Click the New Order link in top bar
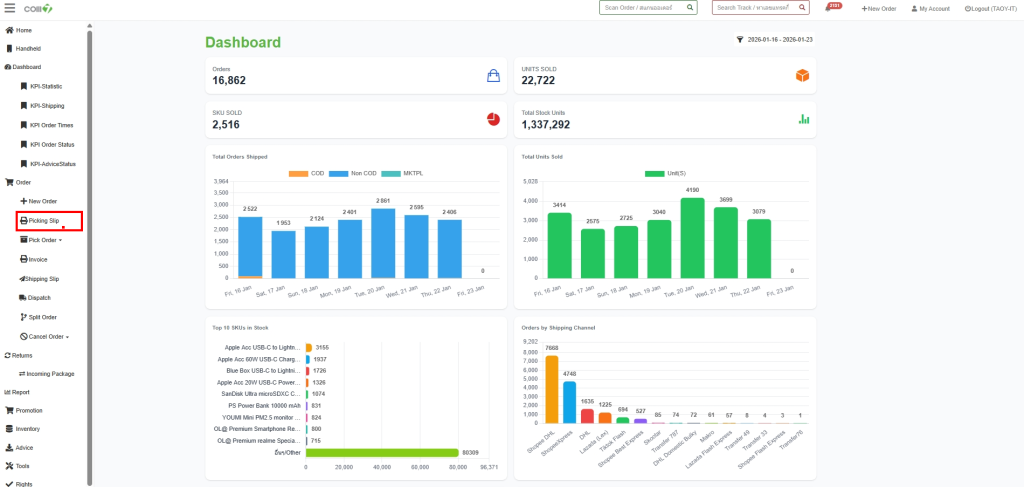1024x487 pixels. click(878, 8)
